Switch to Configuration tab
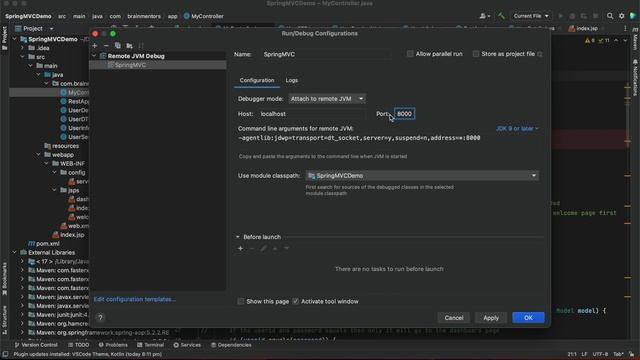This screenshot has width=640, height=360. pyautogui.click(x=257, y=80)
